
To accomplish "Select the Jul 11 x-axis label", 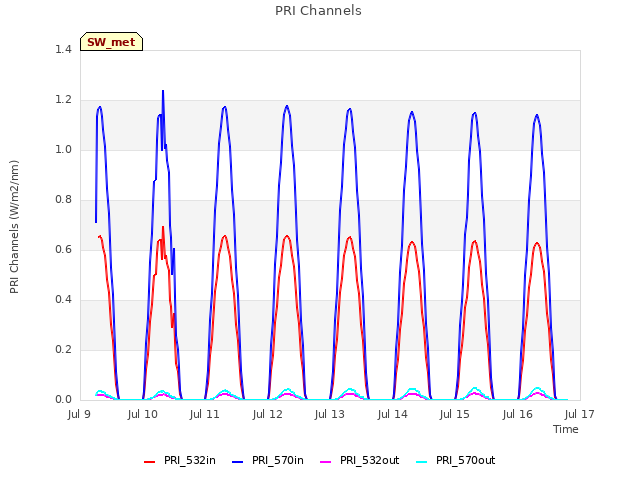I will (204, 414).
